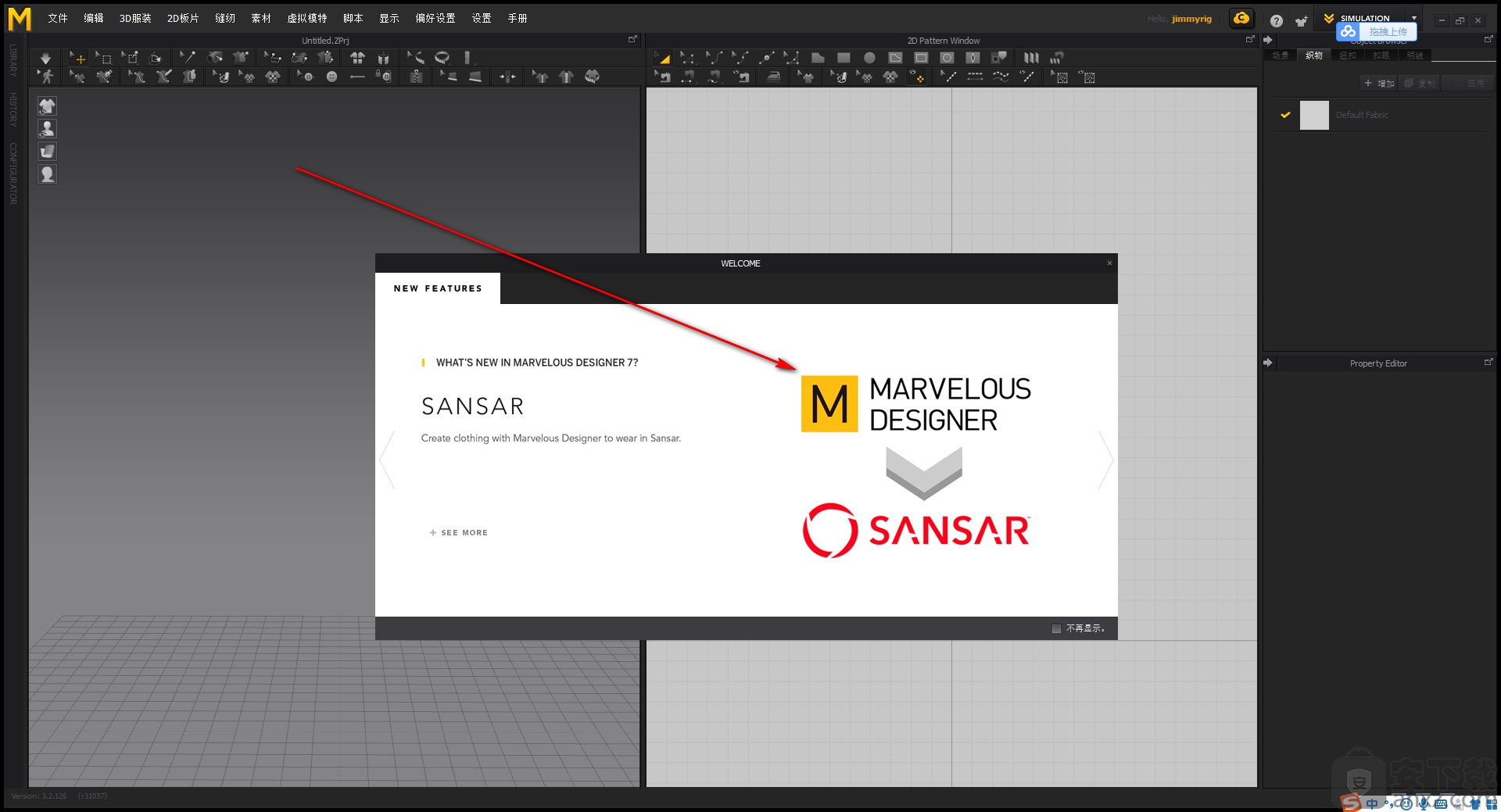Close the Welcome dialog
Image resolution: width=1501 pixels, height=812 pixels.
[1109, 263]
